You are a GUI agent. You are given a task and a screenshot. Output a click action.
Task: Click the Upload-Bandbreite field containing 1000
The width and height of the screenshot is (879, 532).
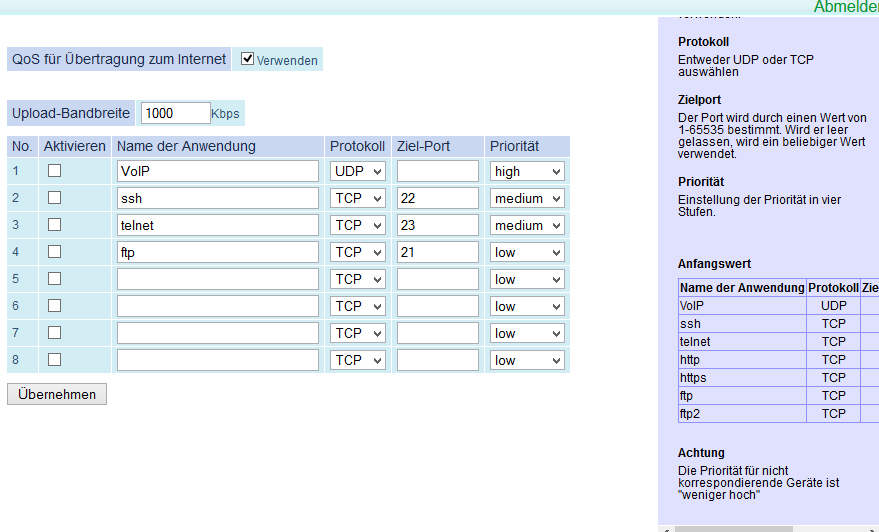175,113
